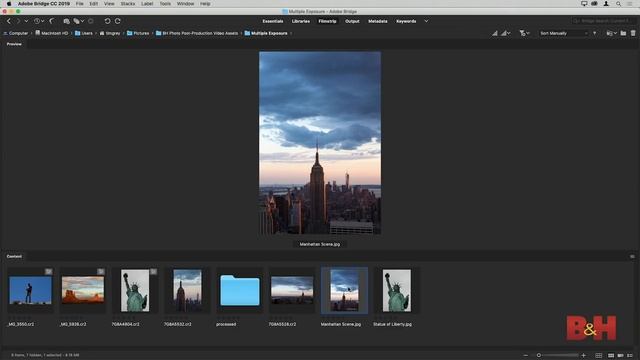
Task: Open the Apple menu
Action: [9, 4]
